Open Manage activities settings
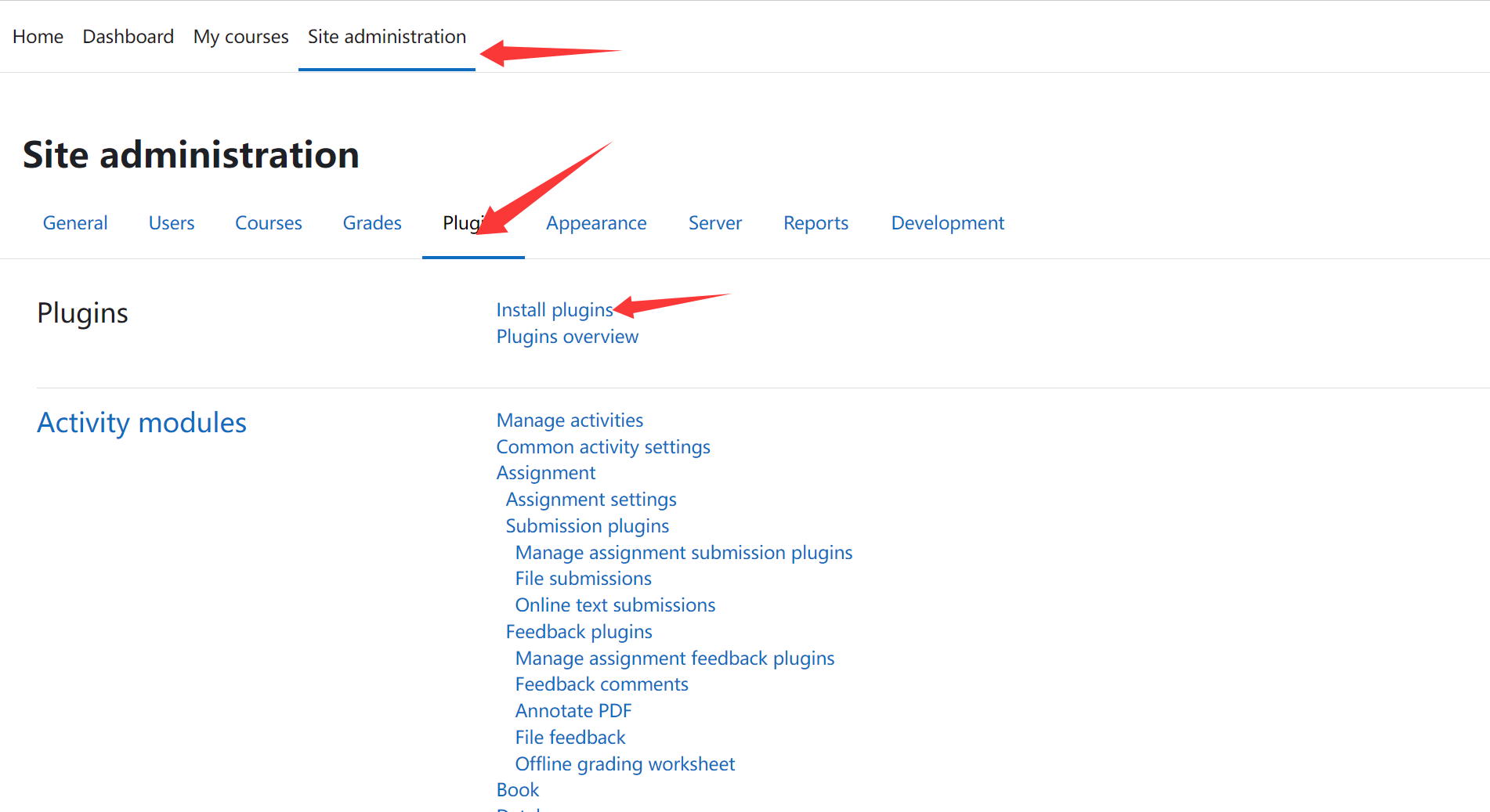The width and height of the screenshot is (1490, 812). click(570, 420)
